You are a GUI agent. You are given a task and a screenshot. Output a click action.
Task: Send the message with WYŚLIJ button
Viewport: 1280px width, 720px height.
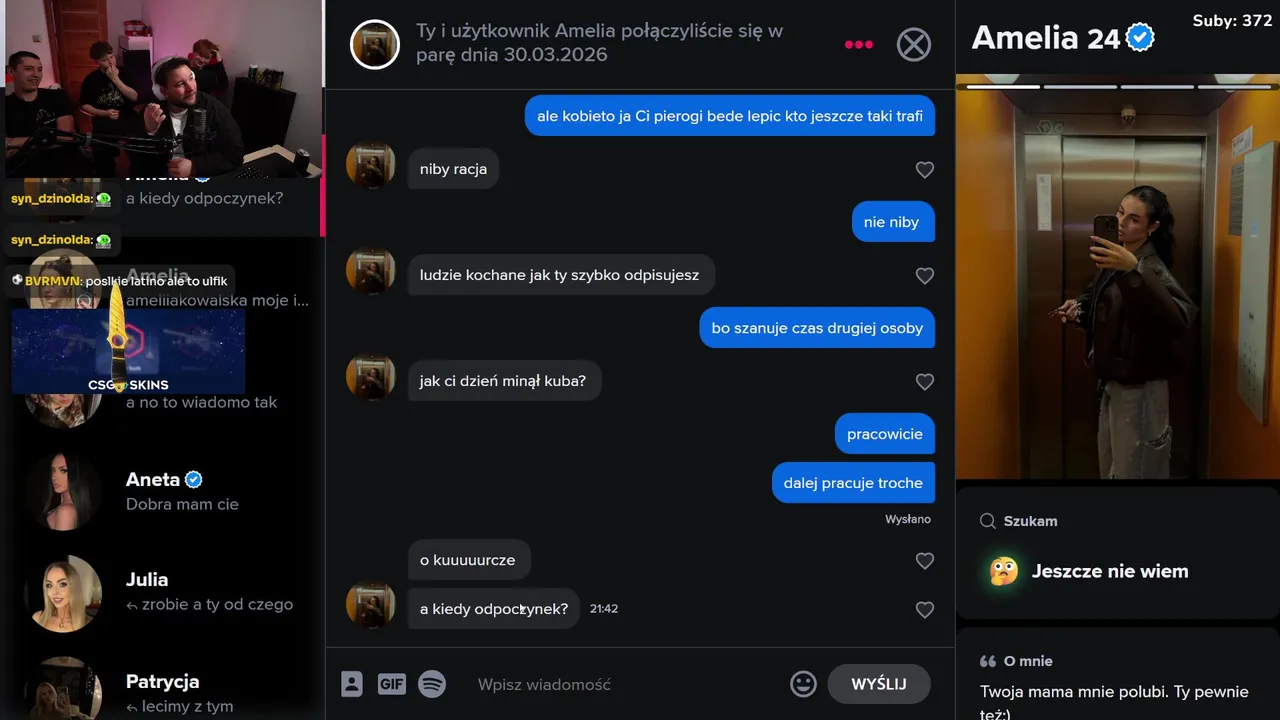tap(879, 684)
